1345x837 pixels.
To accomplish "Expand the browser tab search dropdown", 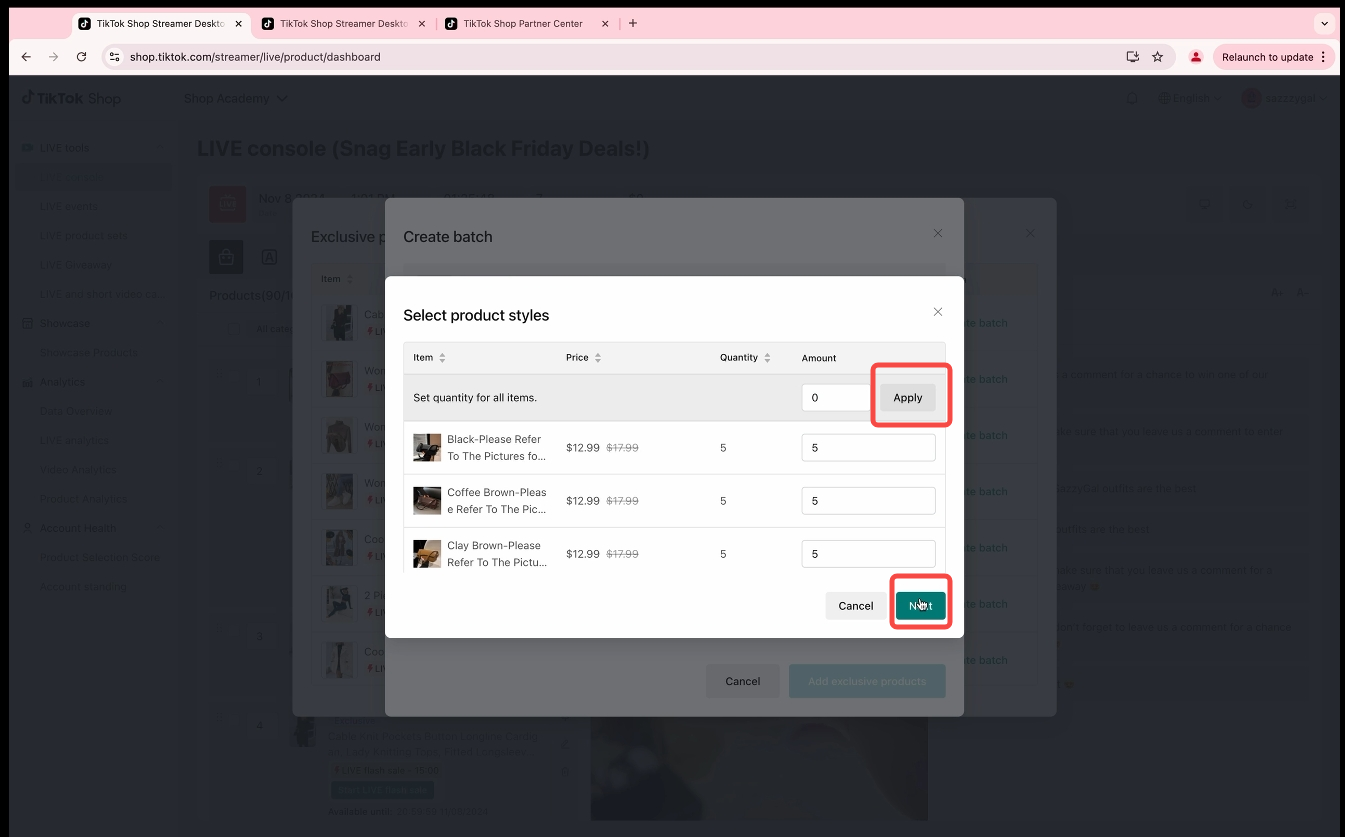I will 1324,23.
